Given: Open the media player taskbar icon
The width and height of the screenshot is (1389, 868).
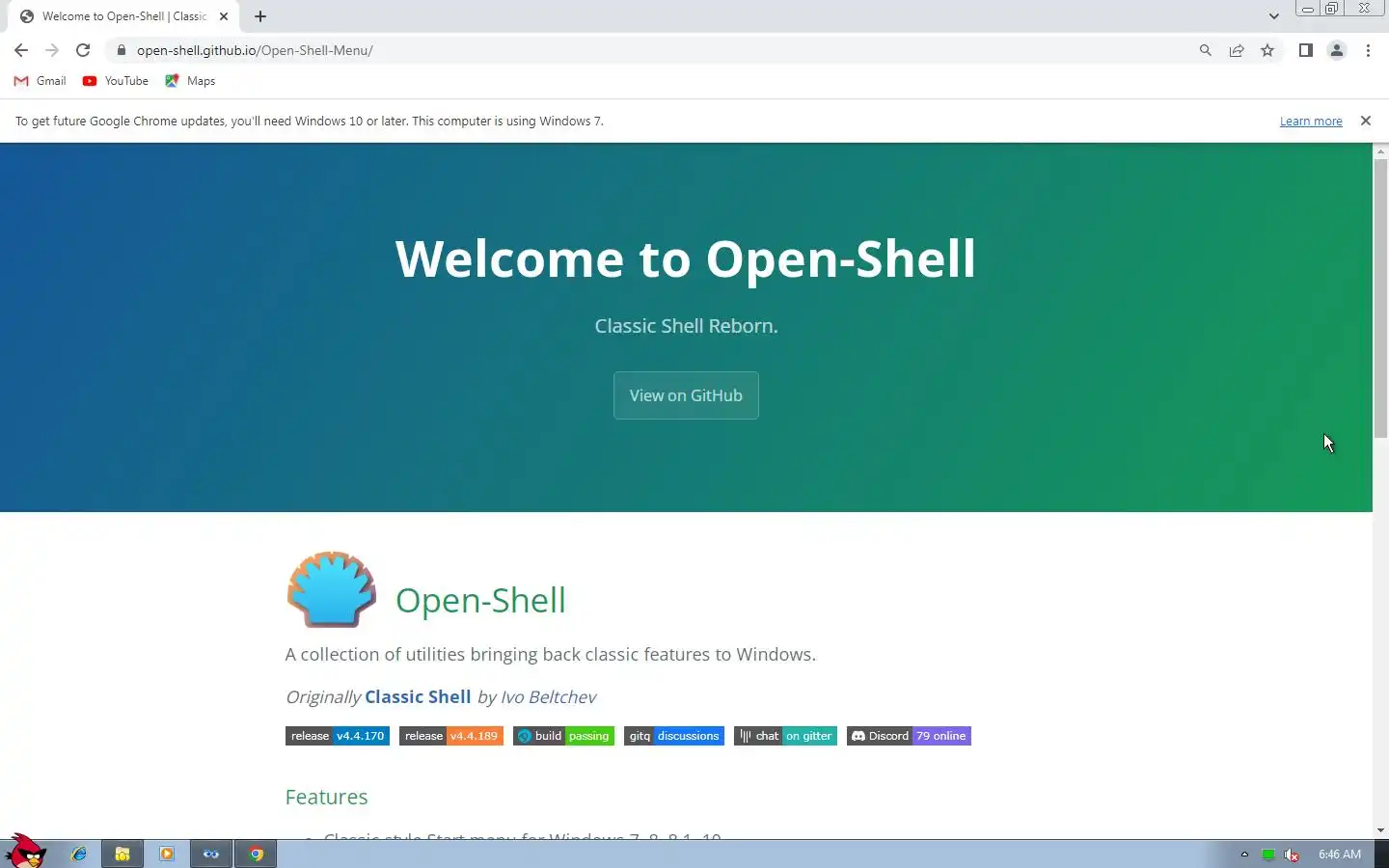Looking at the screenshot, I should tap(167, 854).
